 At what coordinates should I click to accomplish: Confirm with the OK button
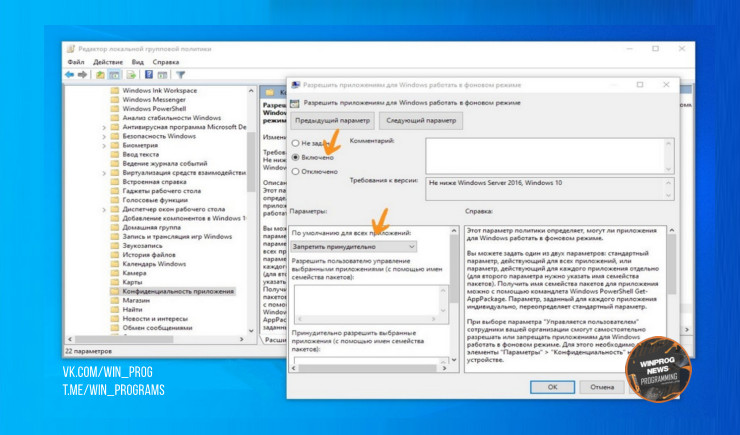click(x=552, y=387)
